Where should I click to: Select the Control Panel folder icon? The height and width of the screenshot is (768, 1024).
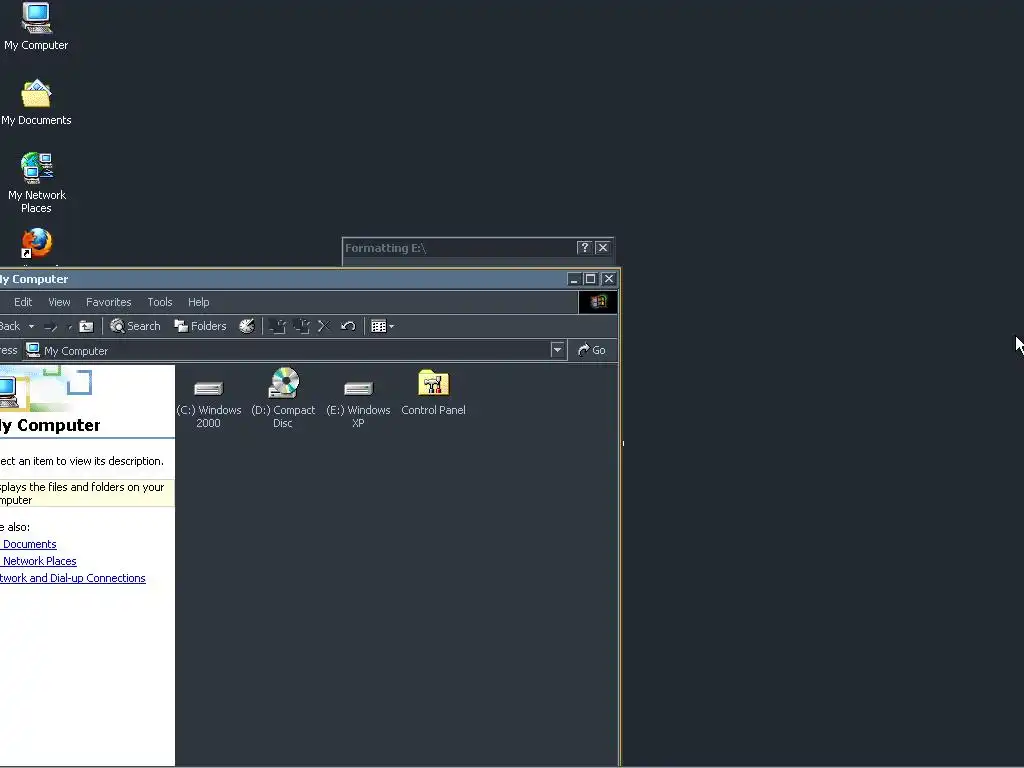click(x=433, y=393)
